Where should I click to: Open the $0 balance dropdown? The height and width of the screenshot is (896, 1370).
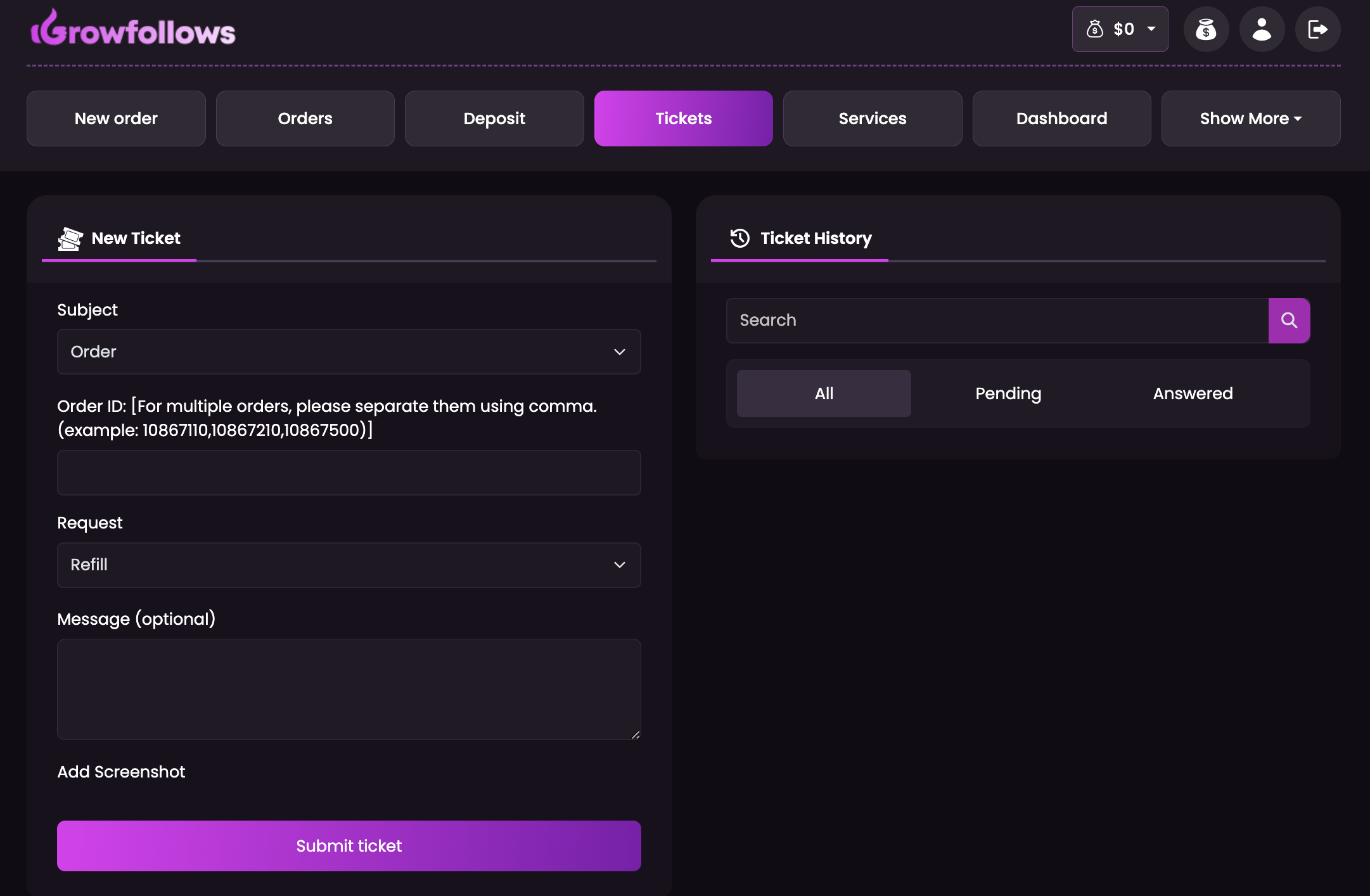[1120, 29]
